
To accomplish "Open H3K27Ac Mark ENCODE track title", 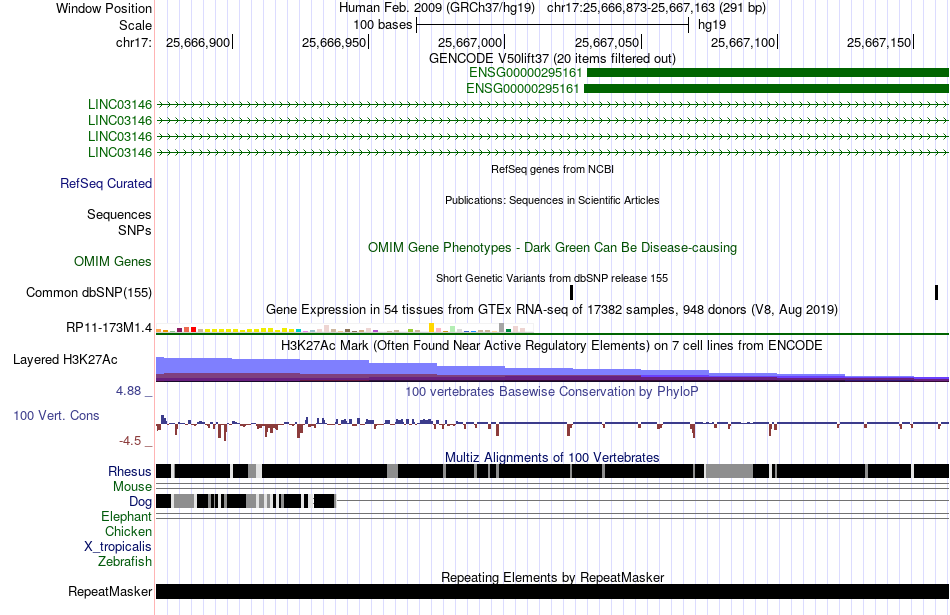I will (552, 346).
